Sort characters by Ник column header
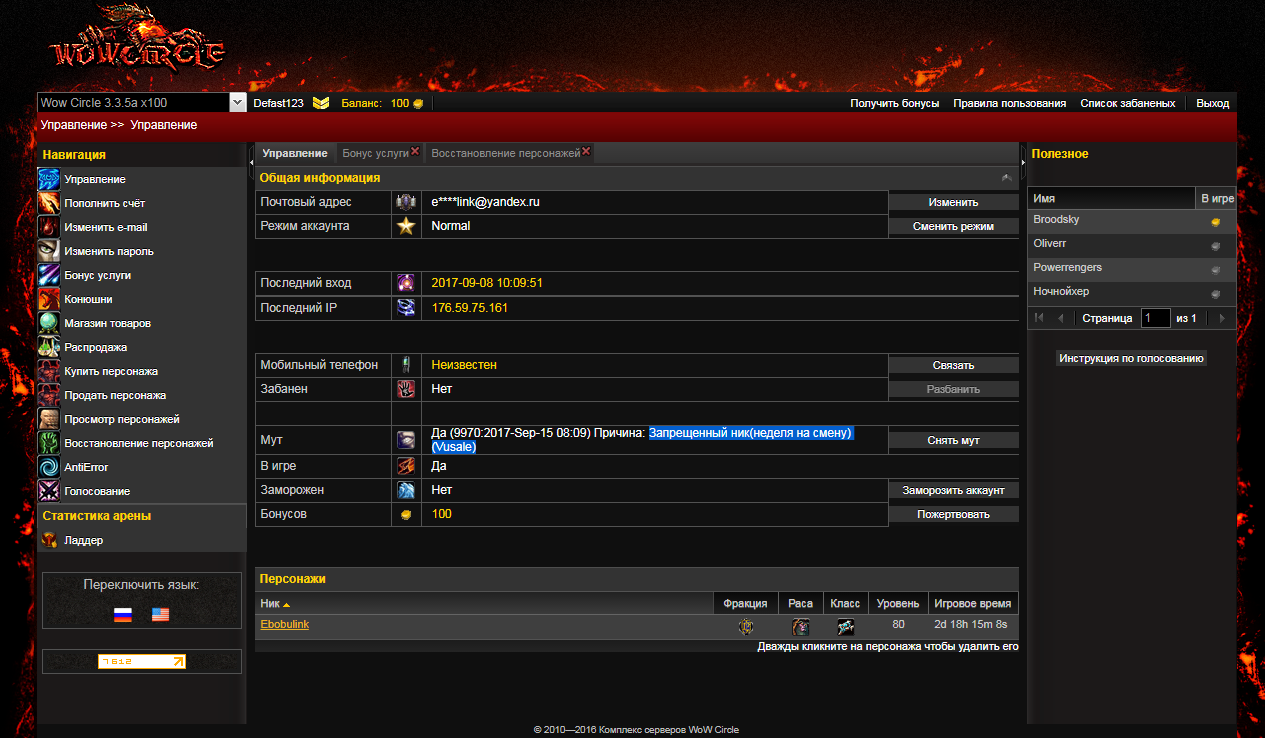The width and height of the screenshot is (1265, 738). pyautogui.click(x=270, y=603)
